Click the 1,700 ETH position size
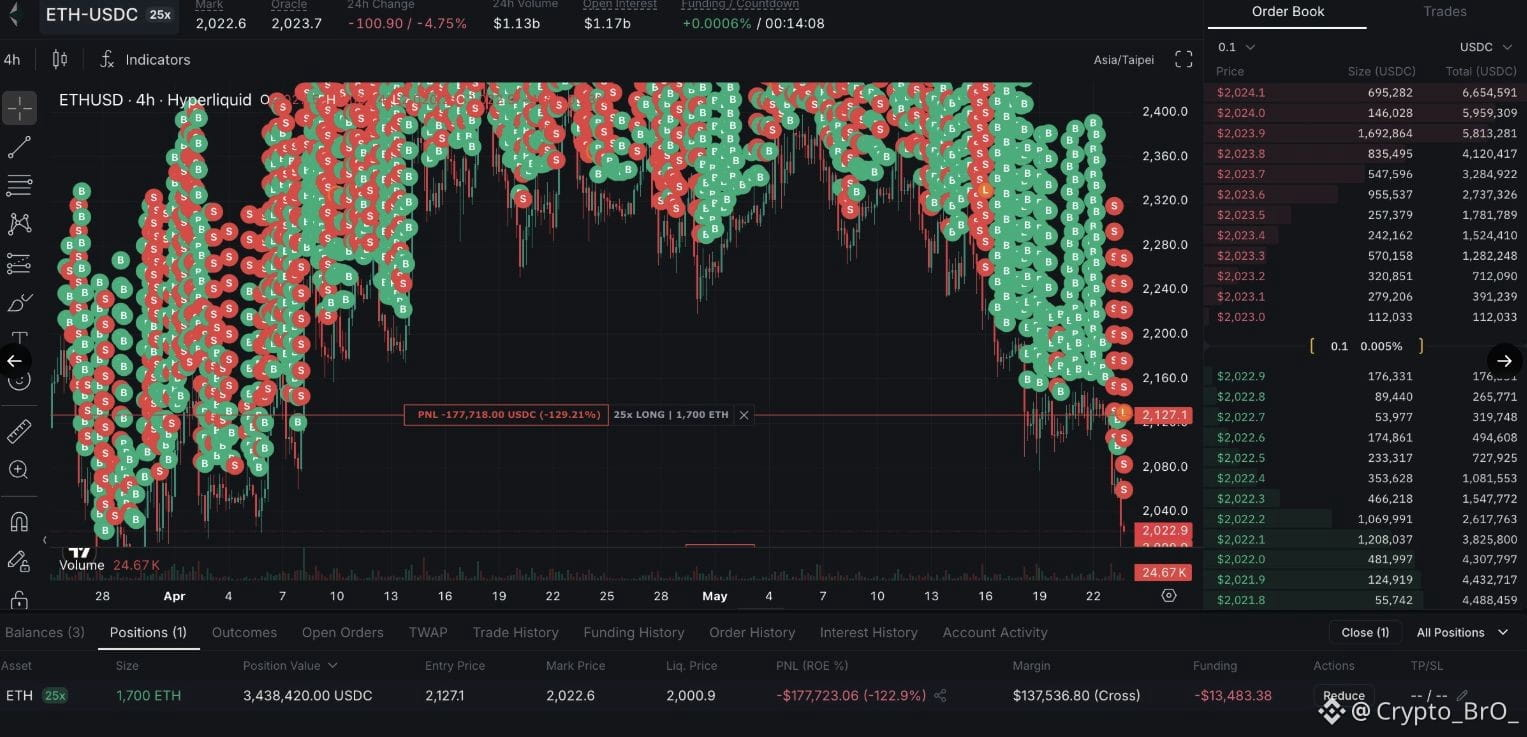1527x737 pixels. pos(149,695)
